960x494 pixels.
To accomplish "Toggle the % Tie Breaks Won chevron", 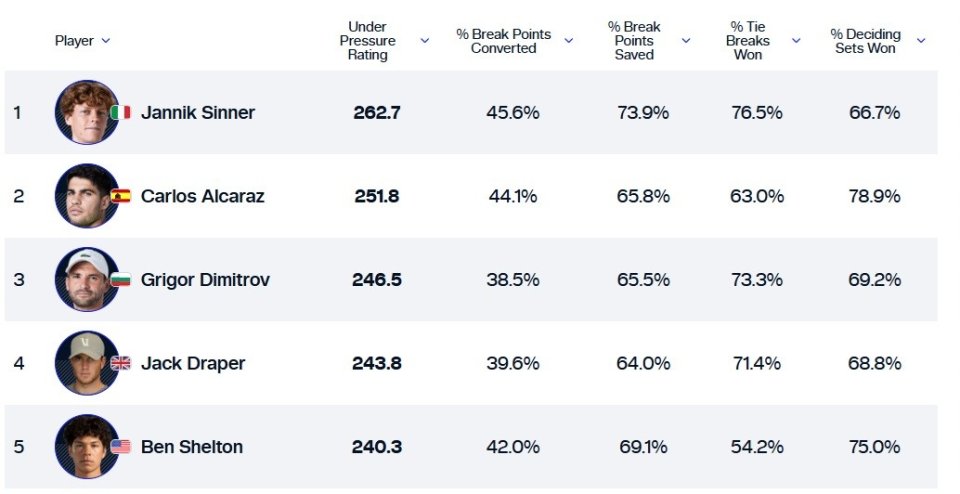I will (x=797, y=41).
